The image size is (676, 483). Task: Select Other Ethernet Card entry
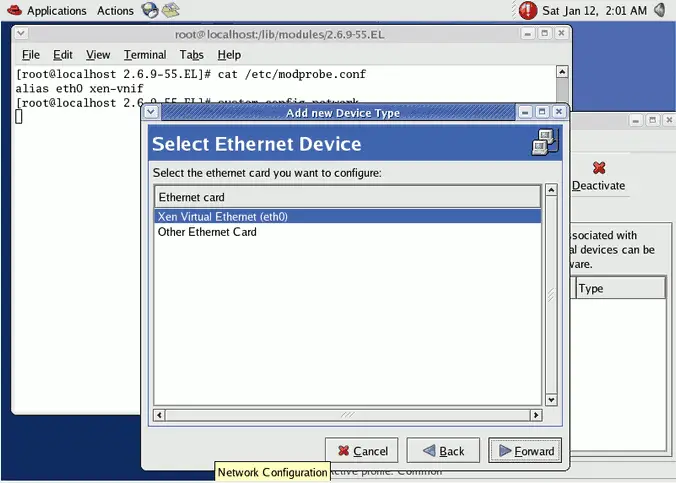tap(207, 232)
